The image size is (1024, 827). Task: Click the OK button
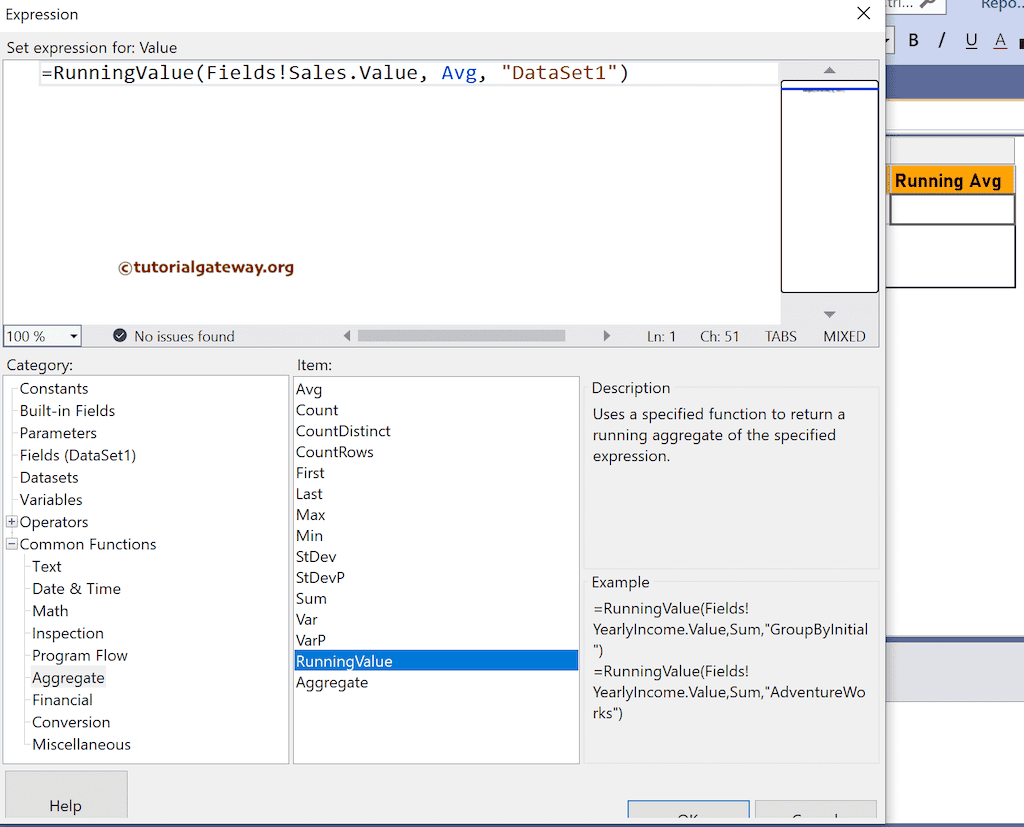[688, 812]
